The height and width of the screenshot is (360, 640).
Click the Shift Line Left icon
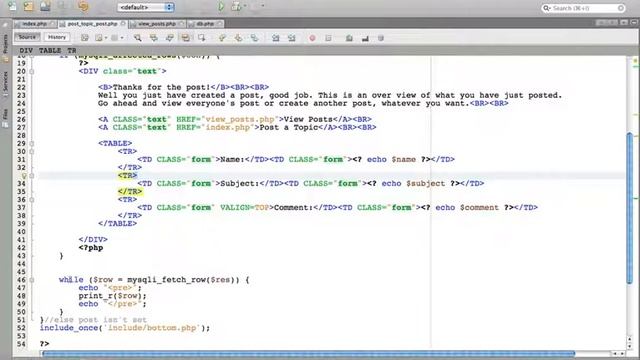click(x=276, y=38)
